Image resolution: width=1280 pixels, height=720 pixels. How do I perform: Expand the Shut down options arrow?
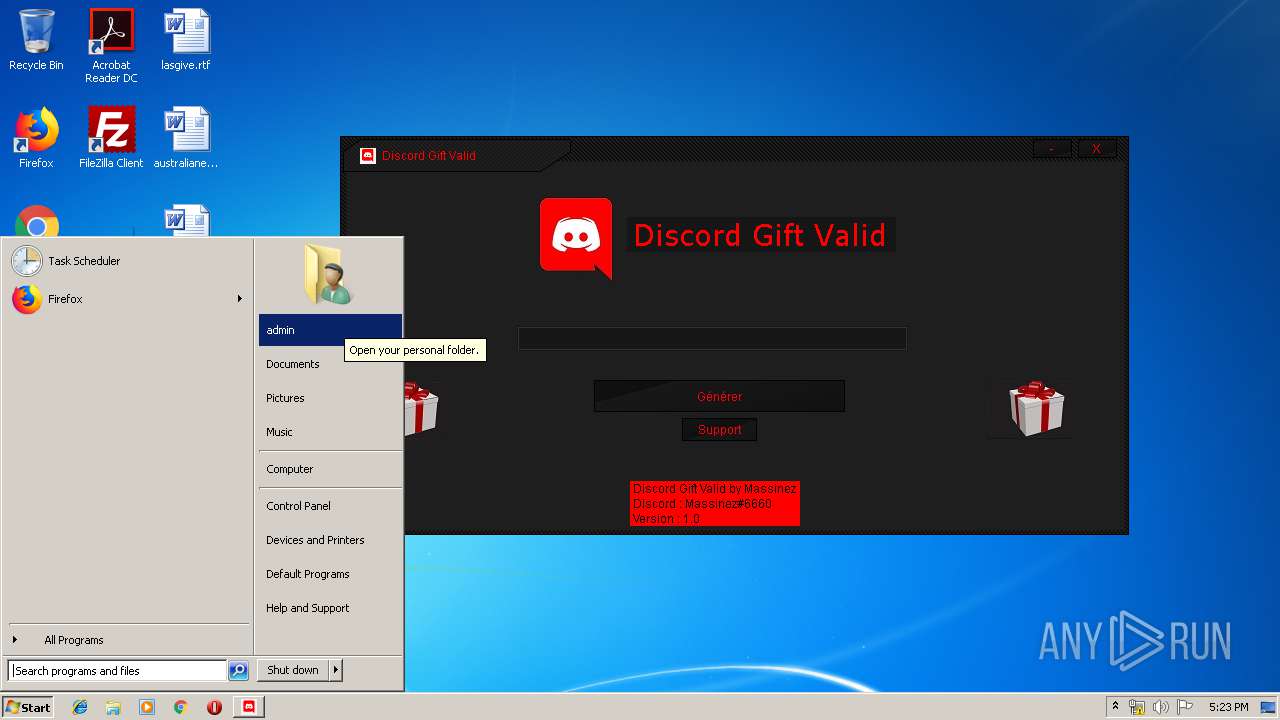click(336, 670)
